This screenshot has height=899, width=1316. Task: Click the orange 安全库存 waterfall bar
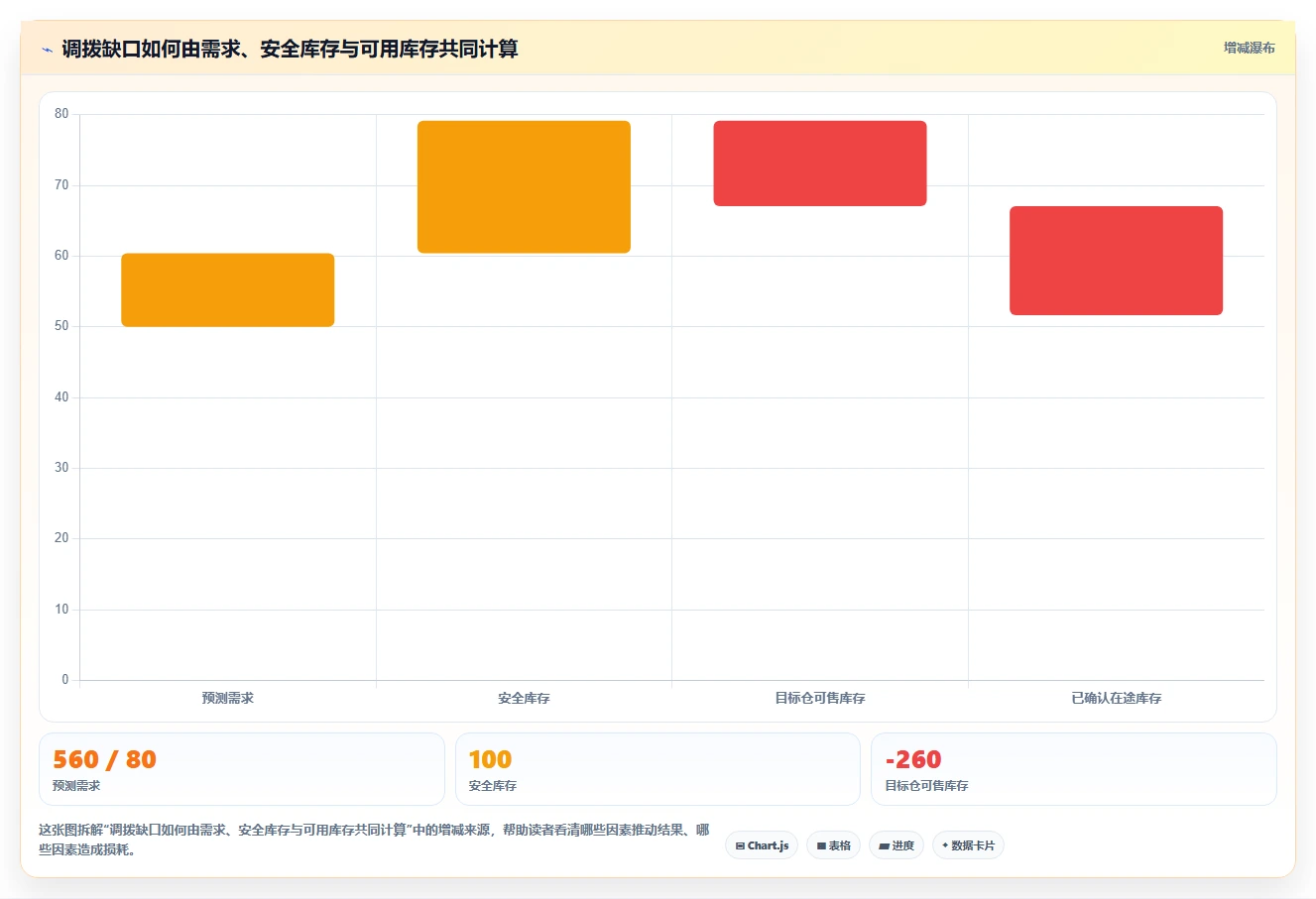(x=524, y=187)
